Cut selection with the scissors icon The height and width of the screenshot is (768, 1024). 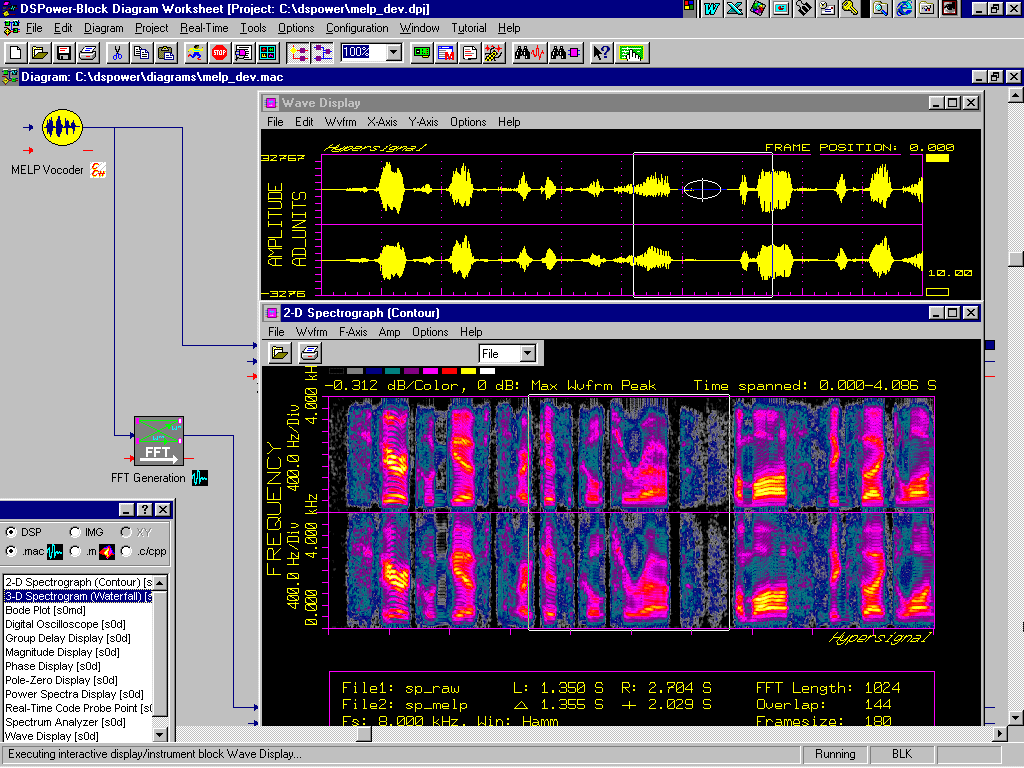pyautogui.click(x=118, y=53)
